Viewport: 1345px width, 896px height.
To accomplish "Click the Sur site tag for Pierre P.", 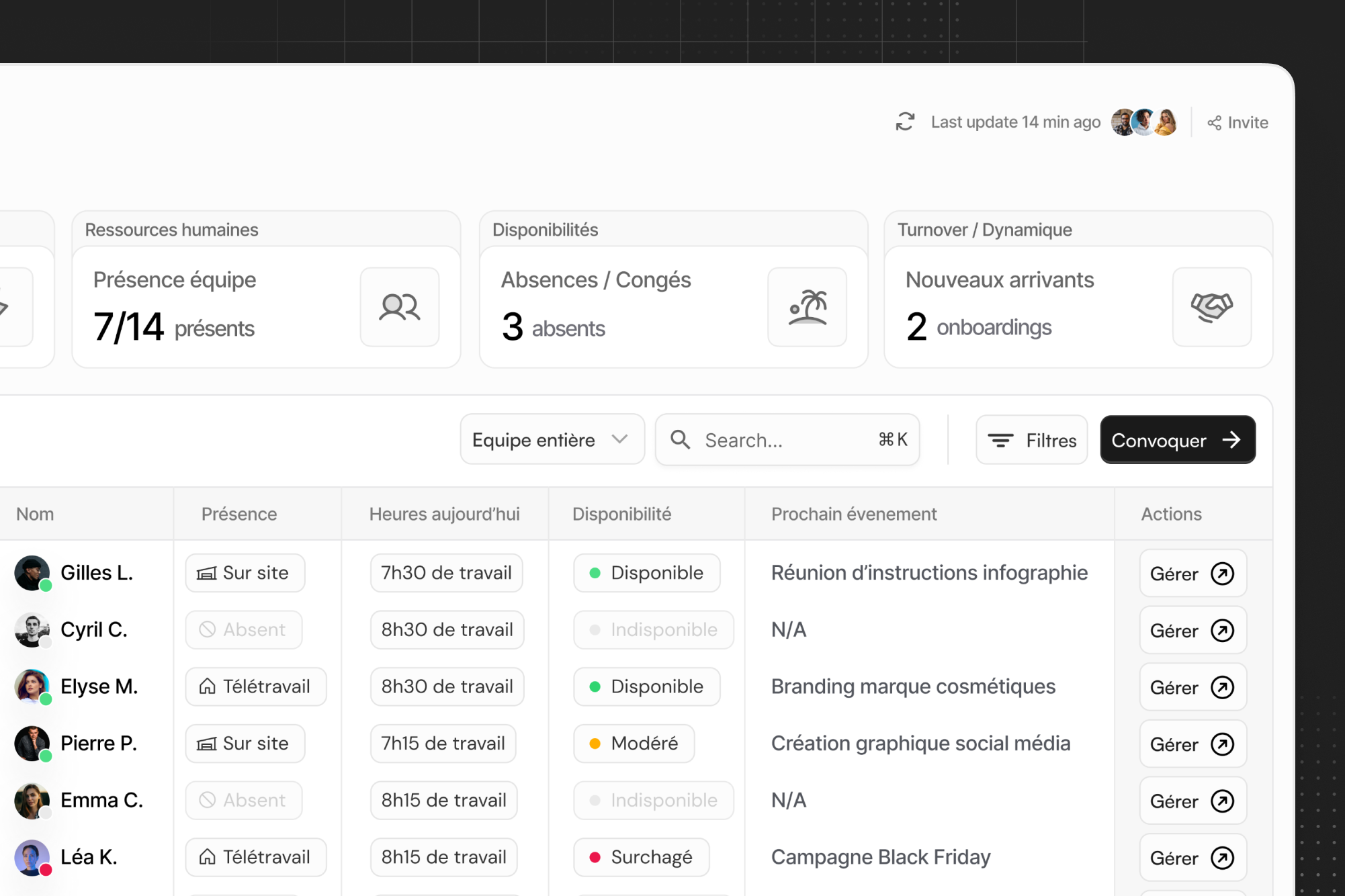I will click(x=245, y=744).
